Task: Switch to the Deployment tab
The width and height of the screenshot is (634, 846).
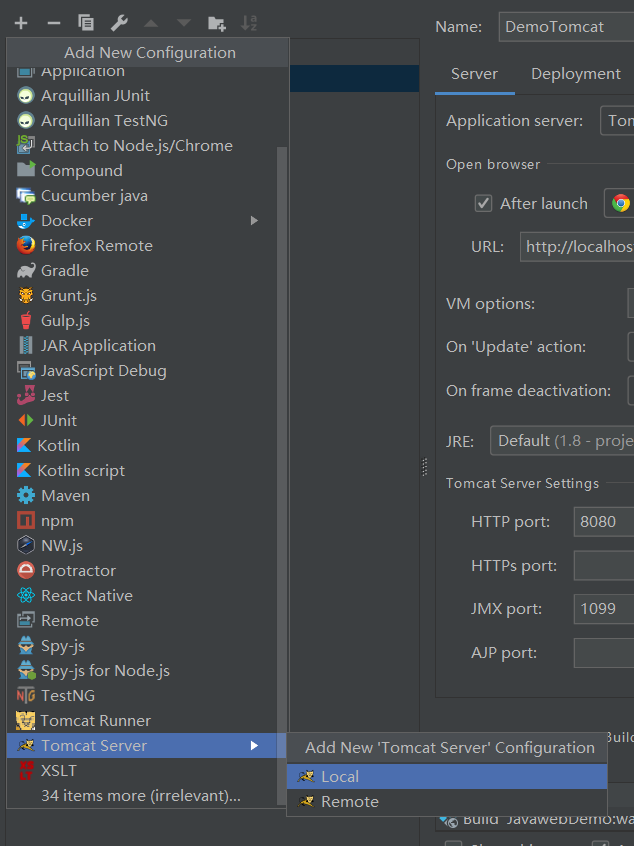Action: (x=576, y=74)
